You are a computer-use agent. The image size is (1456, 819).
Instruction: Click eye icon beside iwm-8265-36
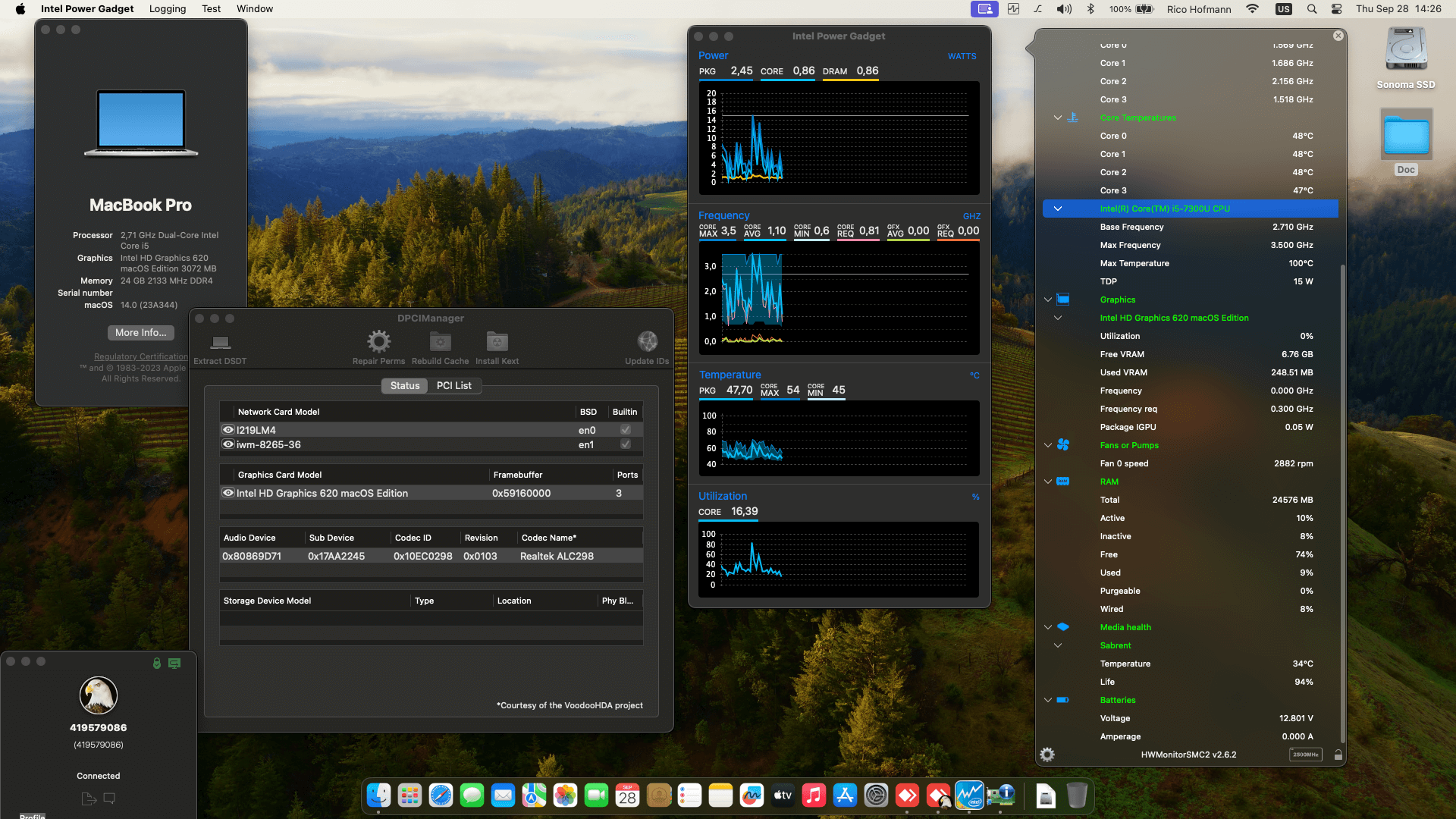(228, 444)
